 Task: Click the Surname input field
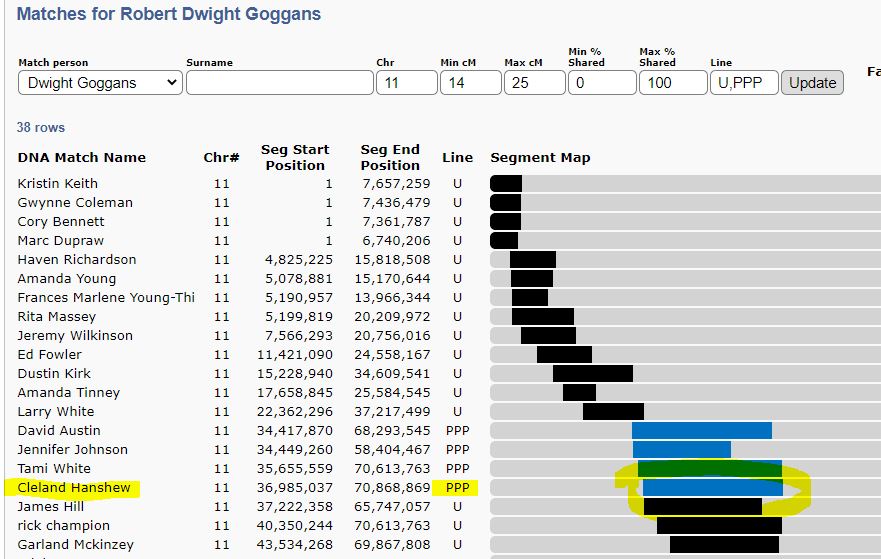[279, 83]
